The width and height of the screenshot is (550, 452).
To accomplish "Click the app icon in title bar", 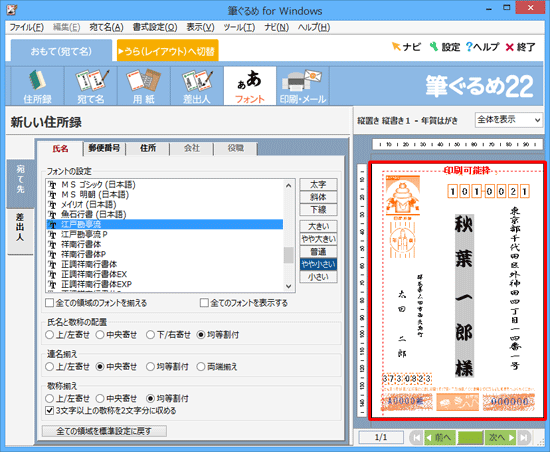I will (x=12, y=10).
